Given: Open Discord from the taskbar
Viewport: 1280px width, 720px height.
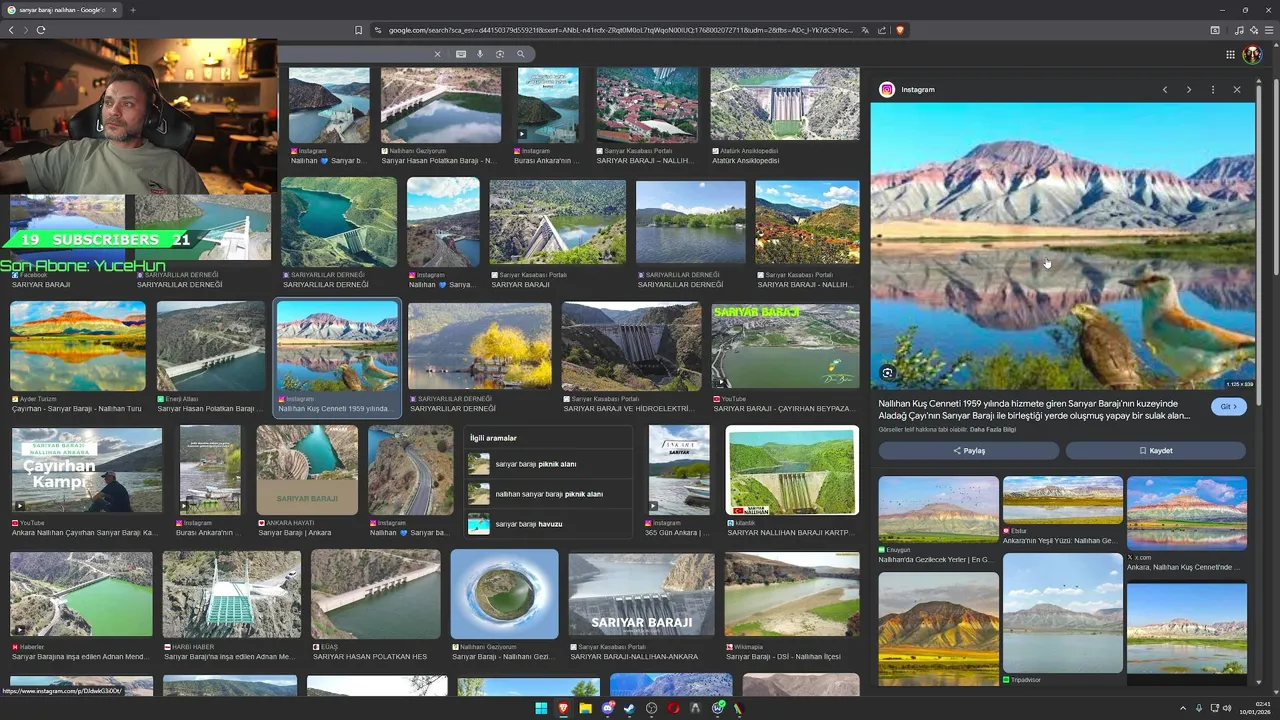Looking at the screenshot, I should (x=607, y=708).
